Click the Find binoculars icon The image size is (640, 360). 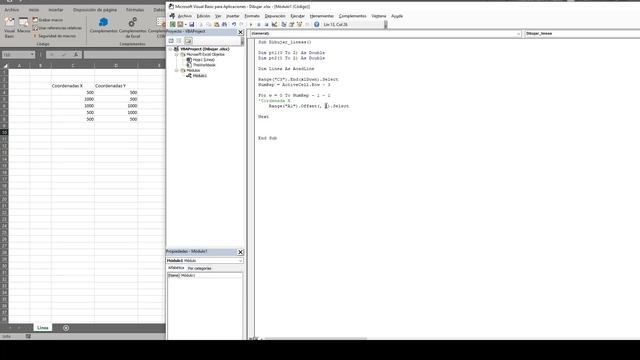pos(224,24)
